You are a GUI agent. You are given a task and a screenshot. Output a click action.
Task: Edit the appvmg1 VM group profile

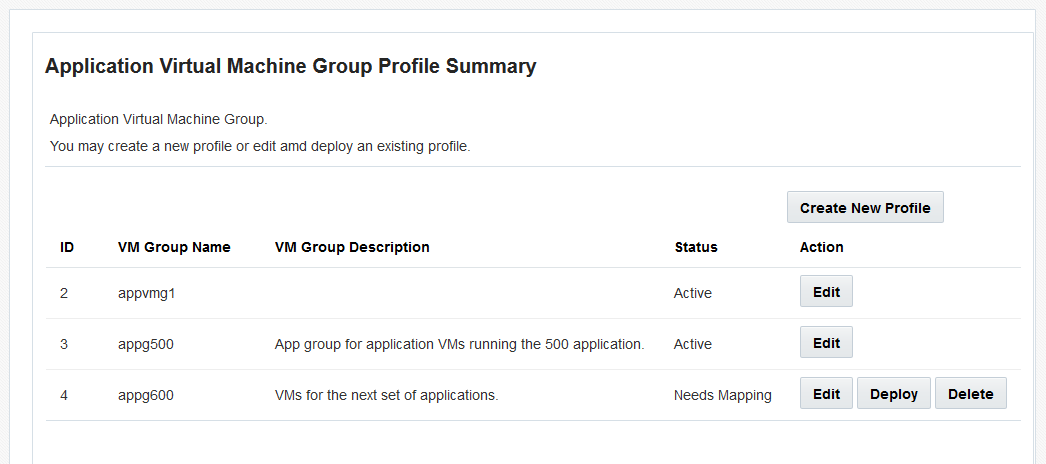826,292
